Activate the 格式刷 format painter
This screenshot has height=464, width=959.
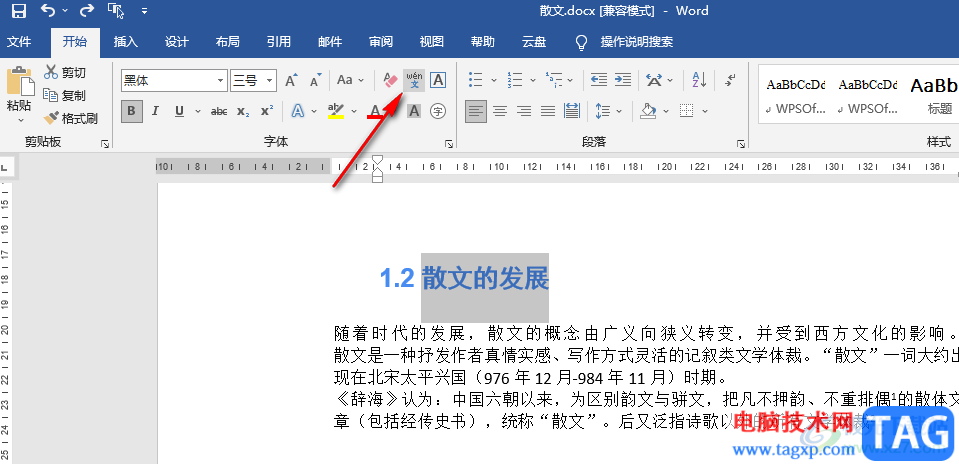70,118
